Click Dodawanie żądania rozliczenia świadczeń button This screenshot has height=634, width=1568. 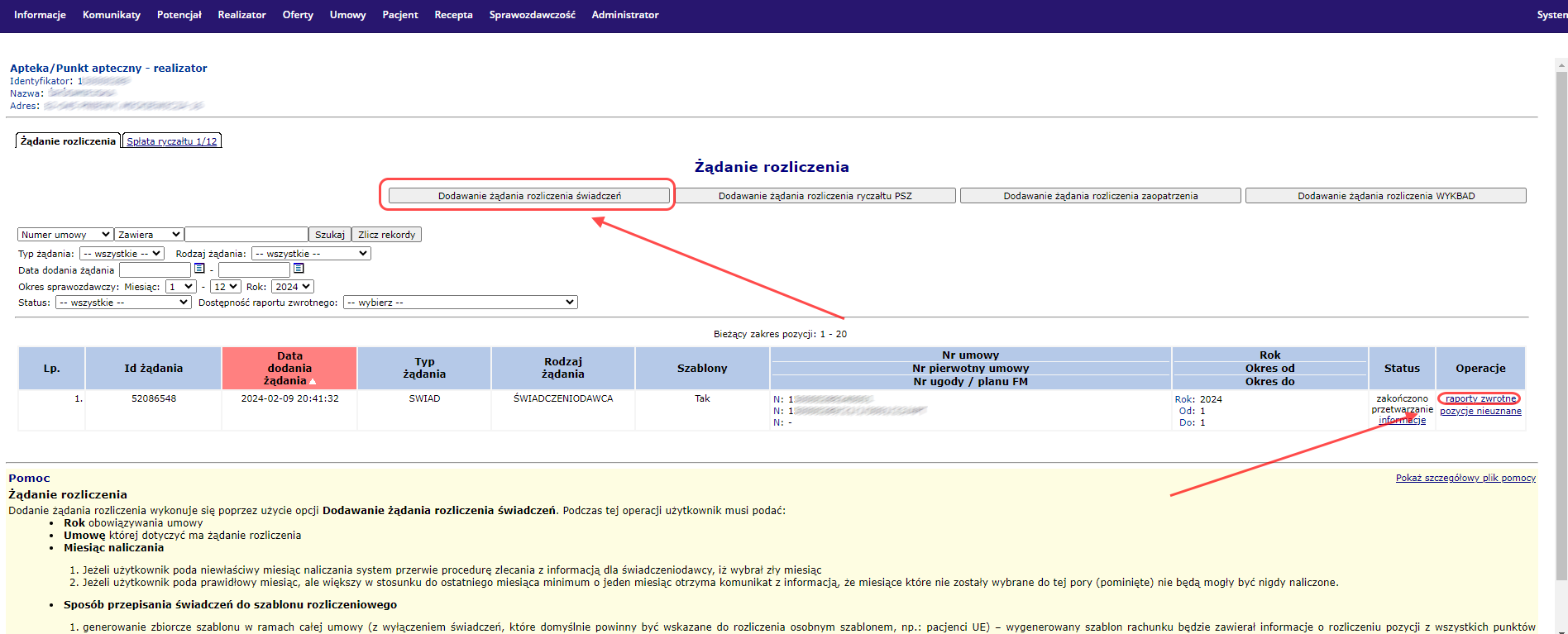529,196
